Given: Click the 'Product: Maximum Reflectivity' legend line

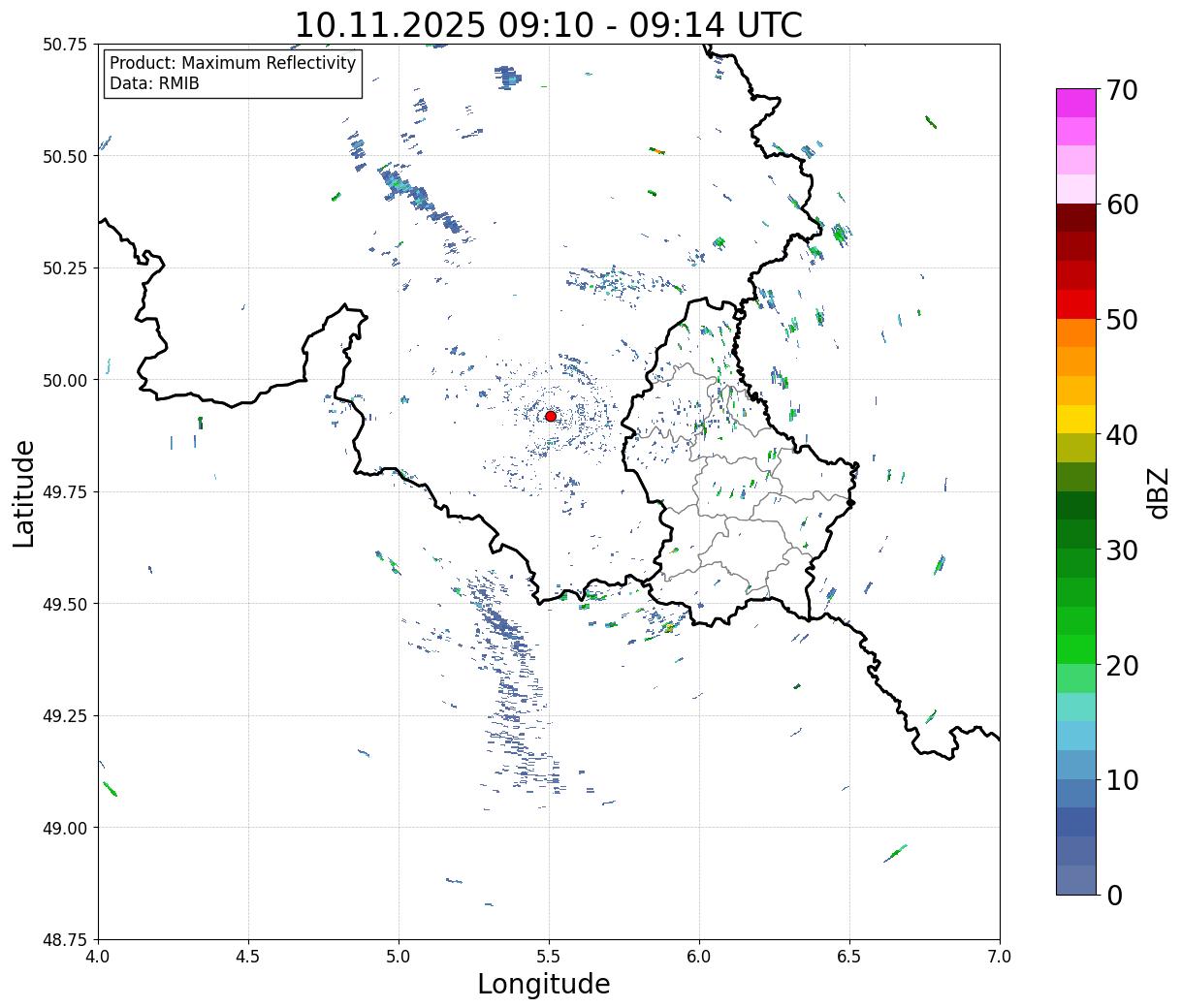Looking at the screenshot, I should [x=233, y=63].
